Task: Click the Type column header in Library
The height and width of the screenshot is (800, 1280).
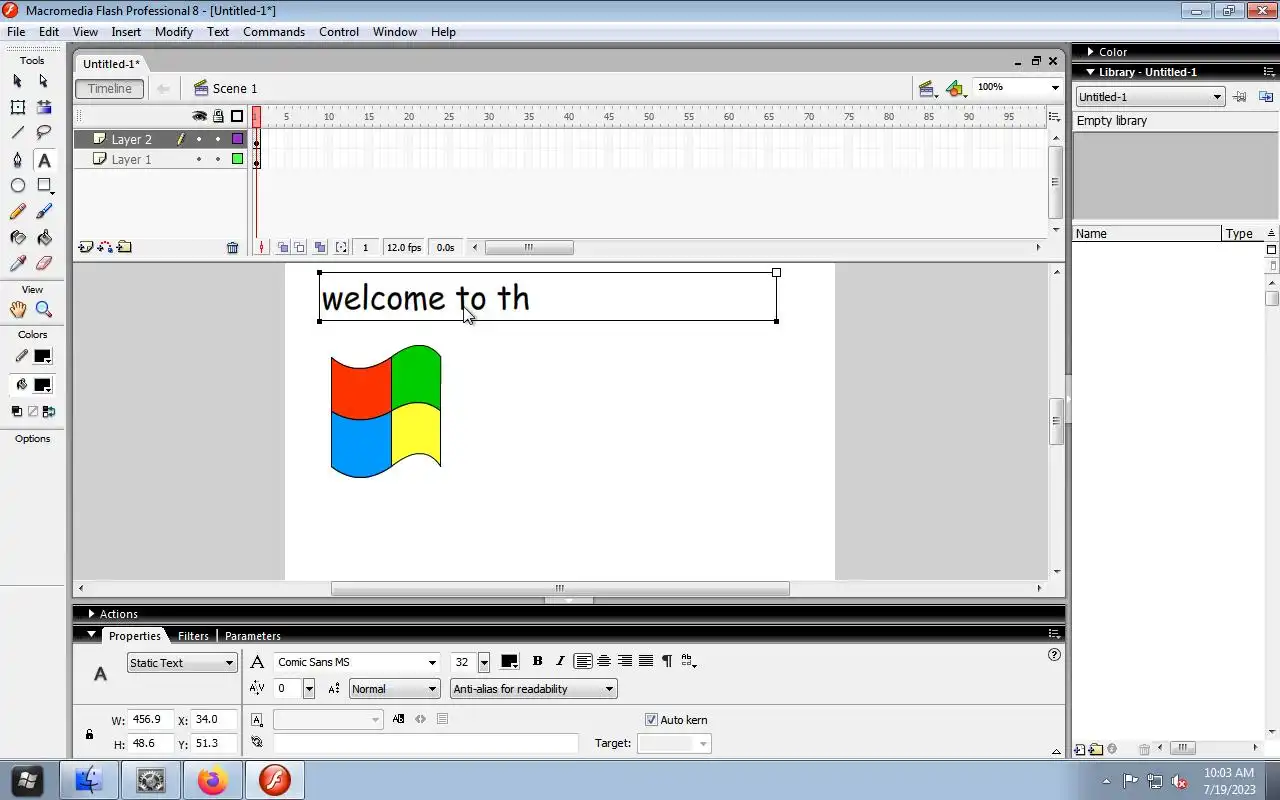Action: (1243, 234)
